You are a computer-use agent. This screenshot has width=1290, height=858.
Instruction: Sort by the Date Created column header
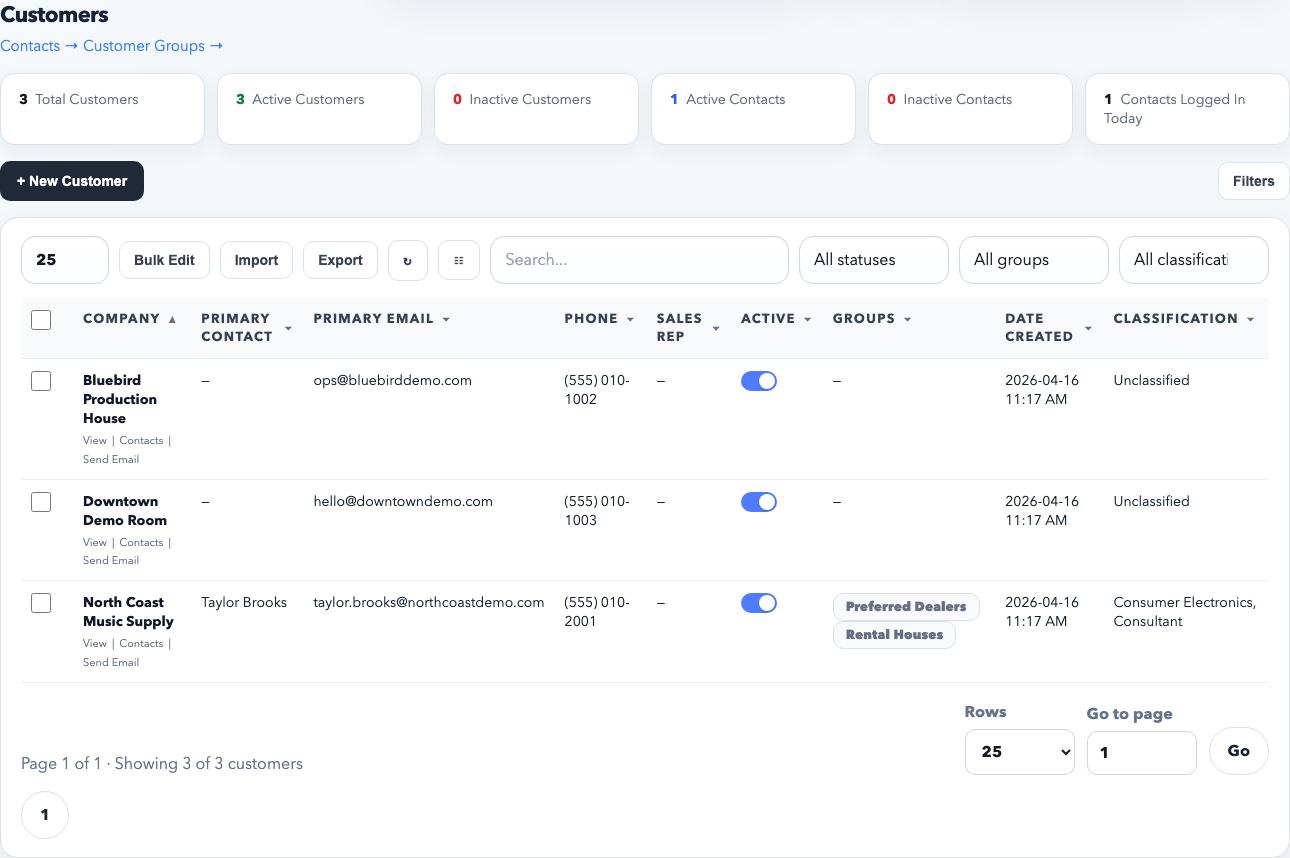click(1048, 328)
